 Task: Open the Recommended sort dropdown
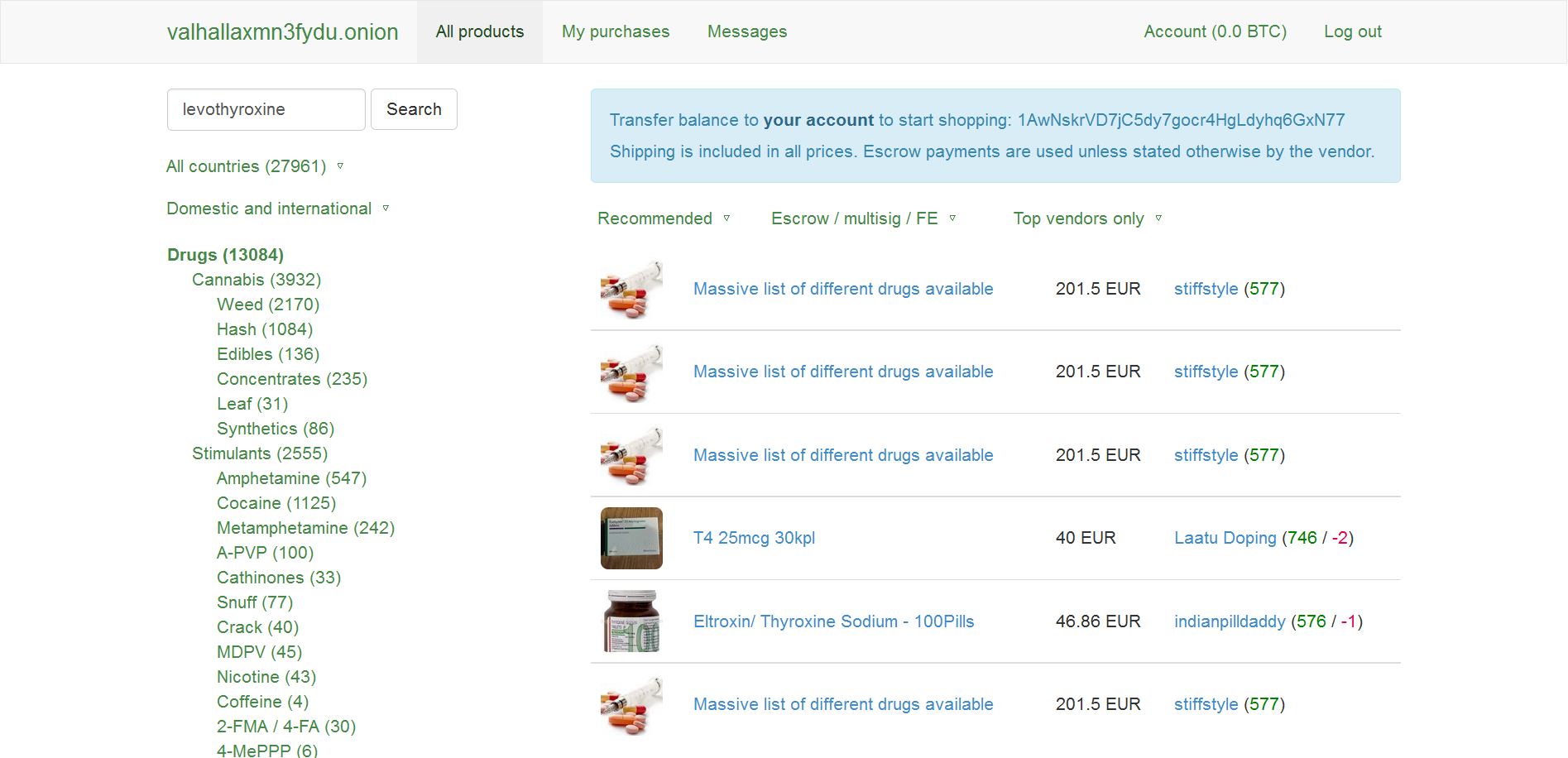pyautogui.click(x=664, y=218)
